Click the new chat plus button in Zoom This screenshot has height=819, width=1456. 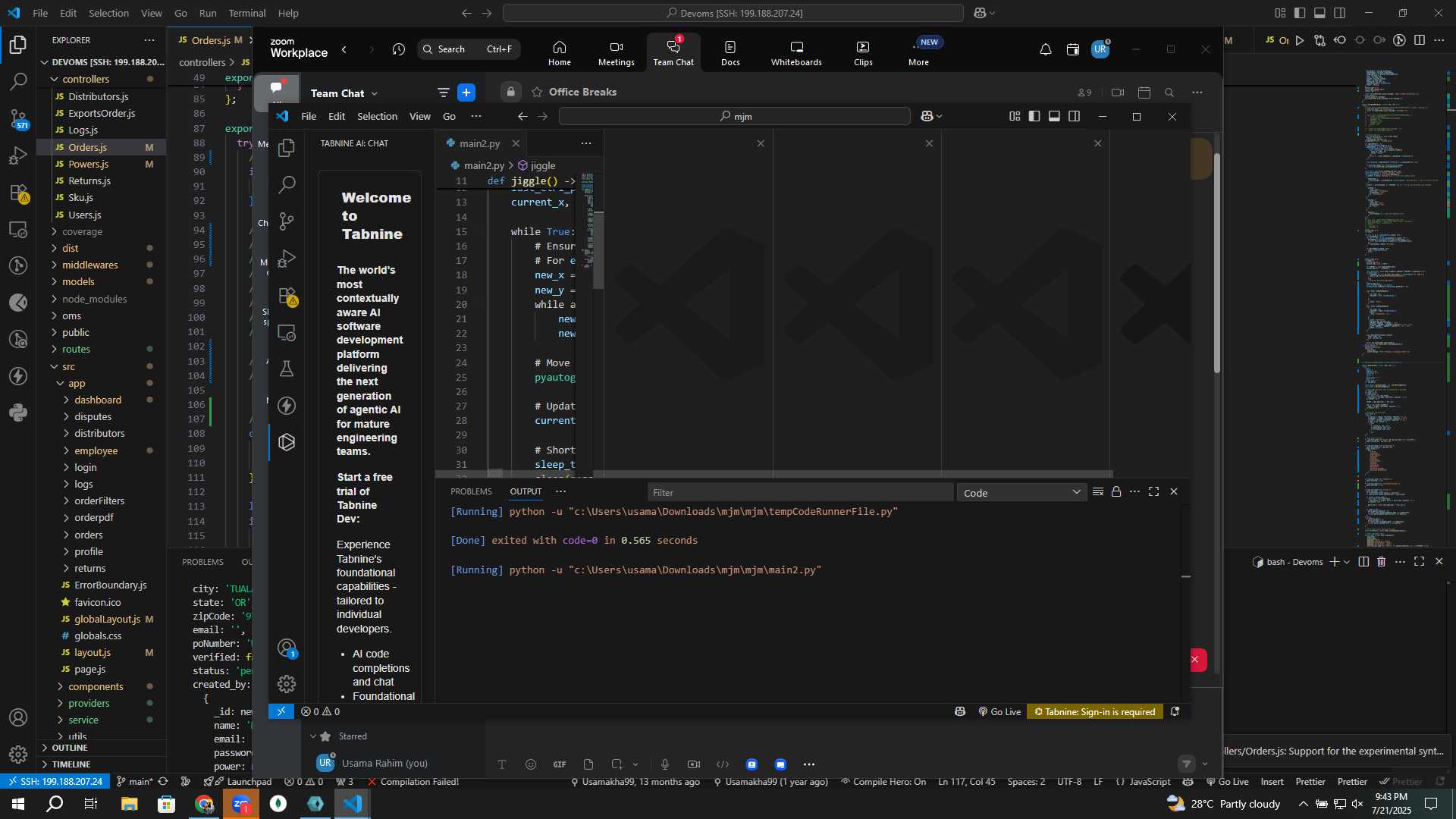pos(466,93)
